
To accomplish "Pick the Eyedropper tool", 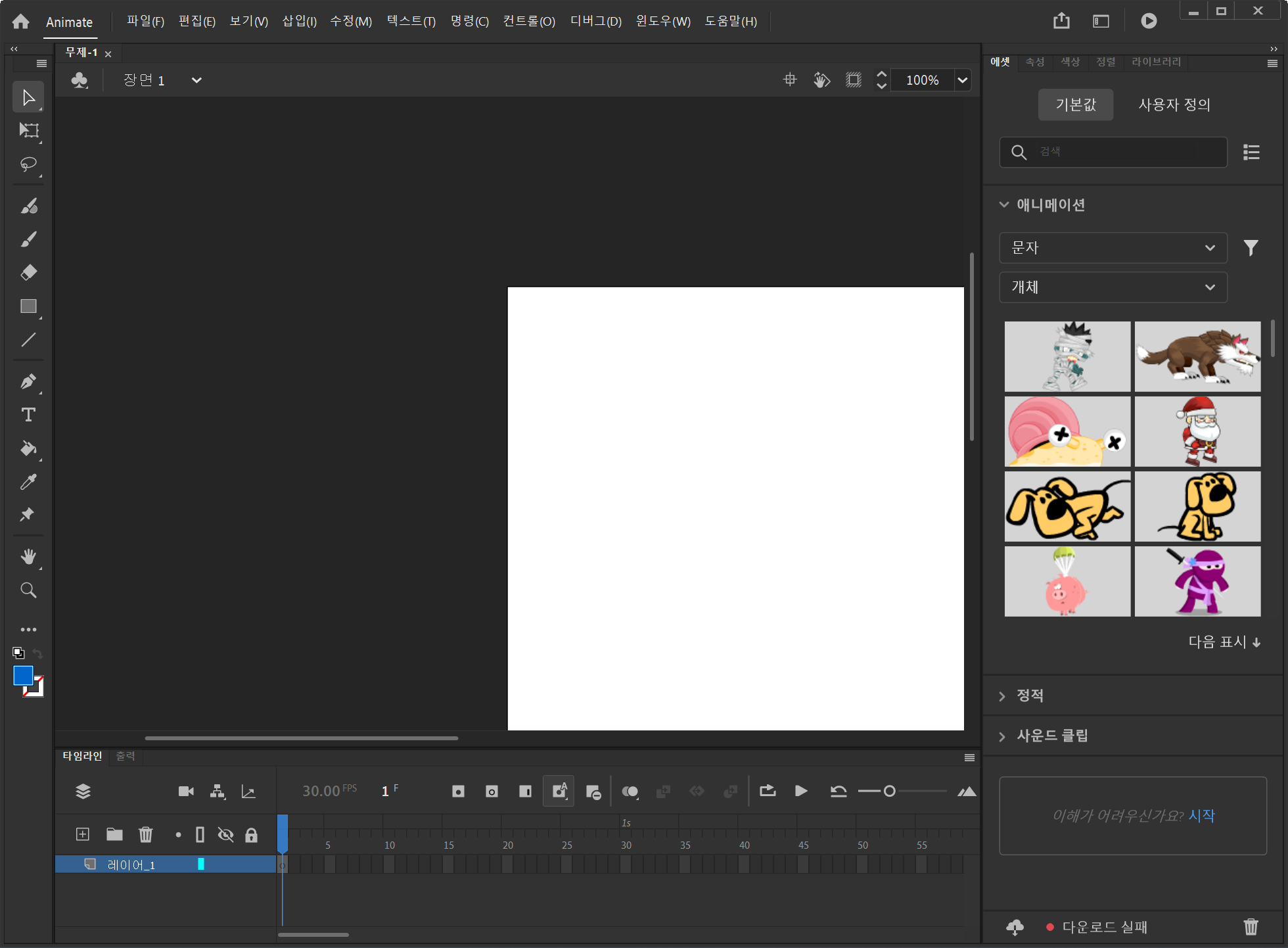I will (28, 482).
